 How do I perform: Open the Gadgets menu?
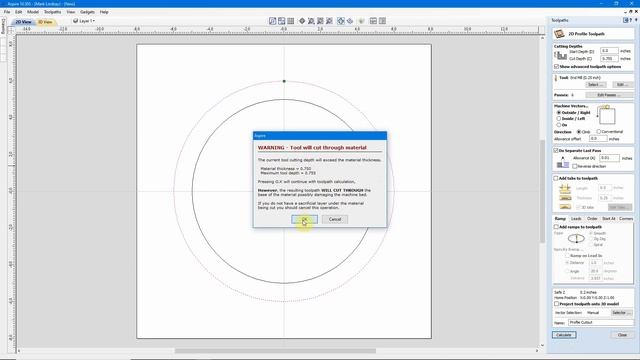pos(87,12)
